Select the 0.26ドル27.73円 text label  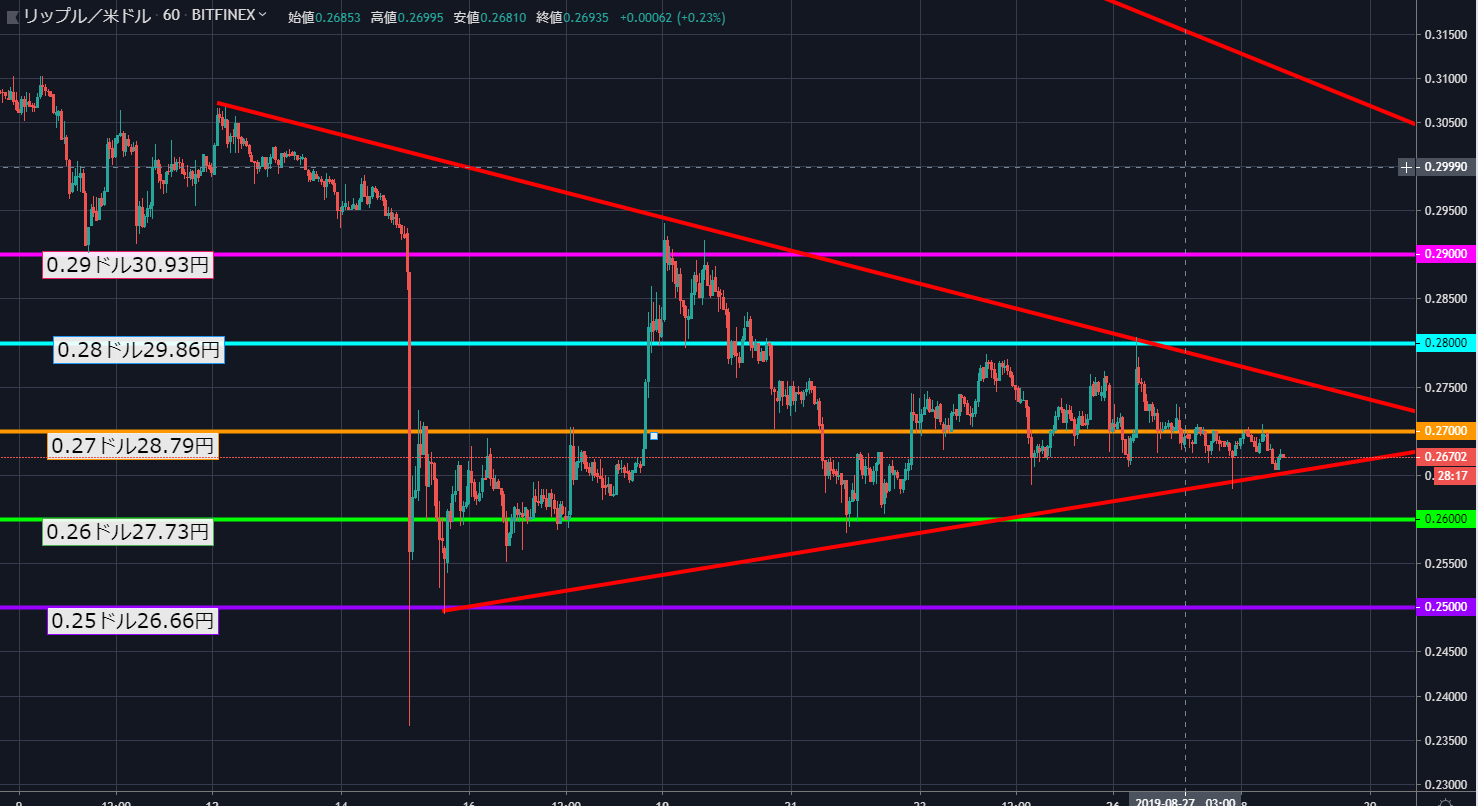pyautogui.click(x=127, y=532)
